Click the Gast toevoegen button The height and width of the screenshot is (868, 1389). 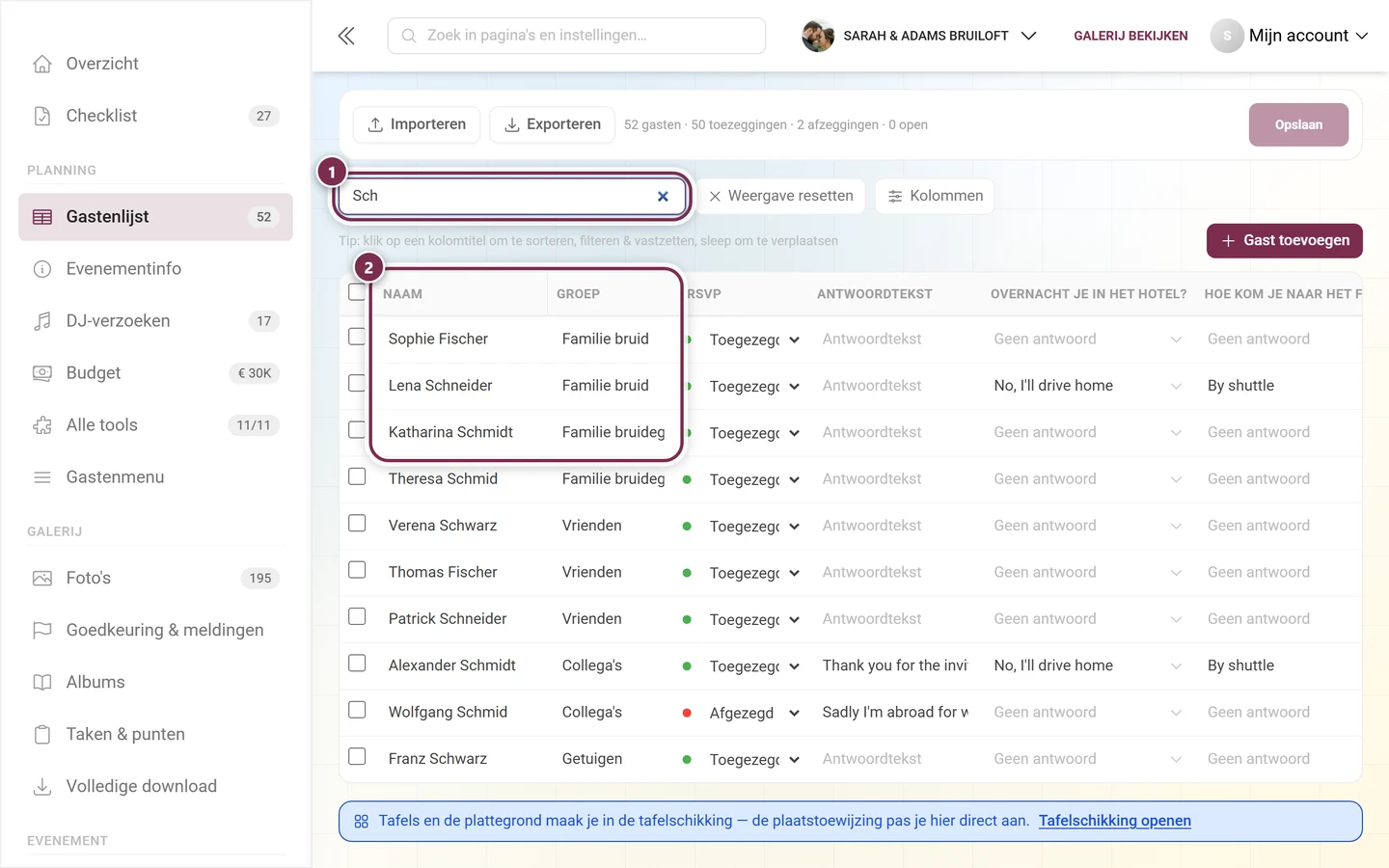tap(1285, 241)
